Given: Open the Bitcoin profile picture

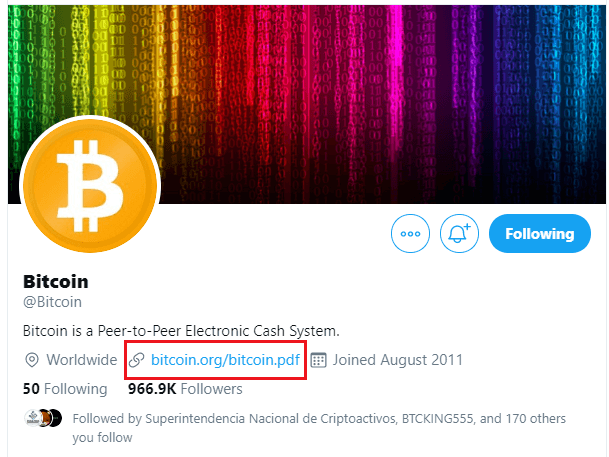Looking at the screenshot, I should 90,186.
